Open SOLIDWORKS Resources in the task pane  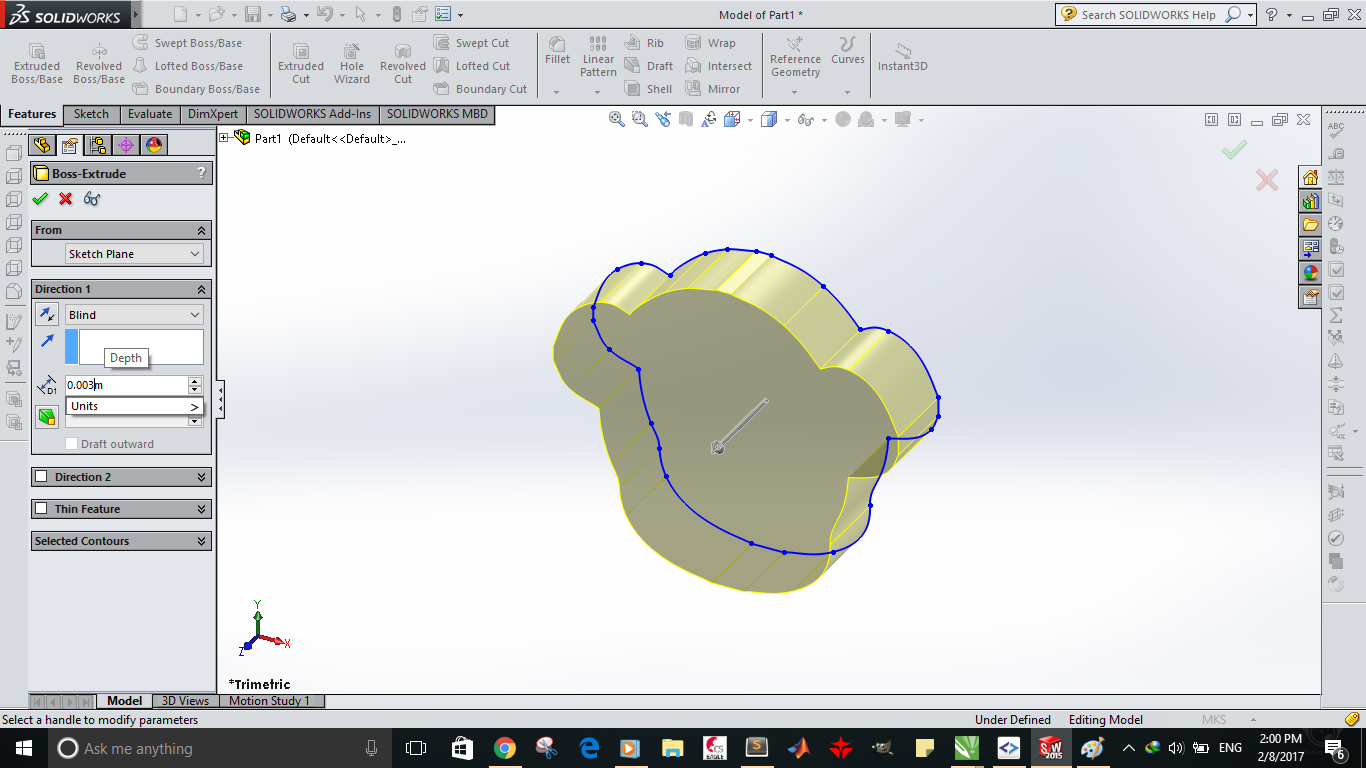(x=1310, y=178)
